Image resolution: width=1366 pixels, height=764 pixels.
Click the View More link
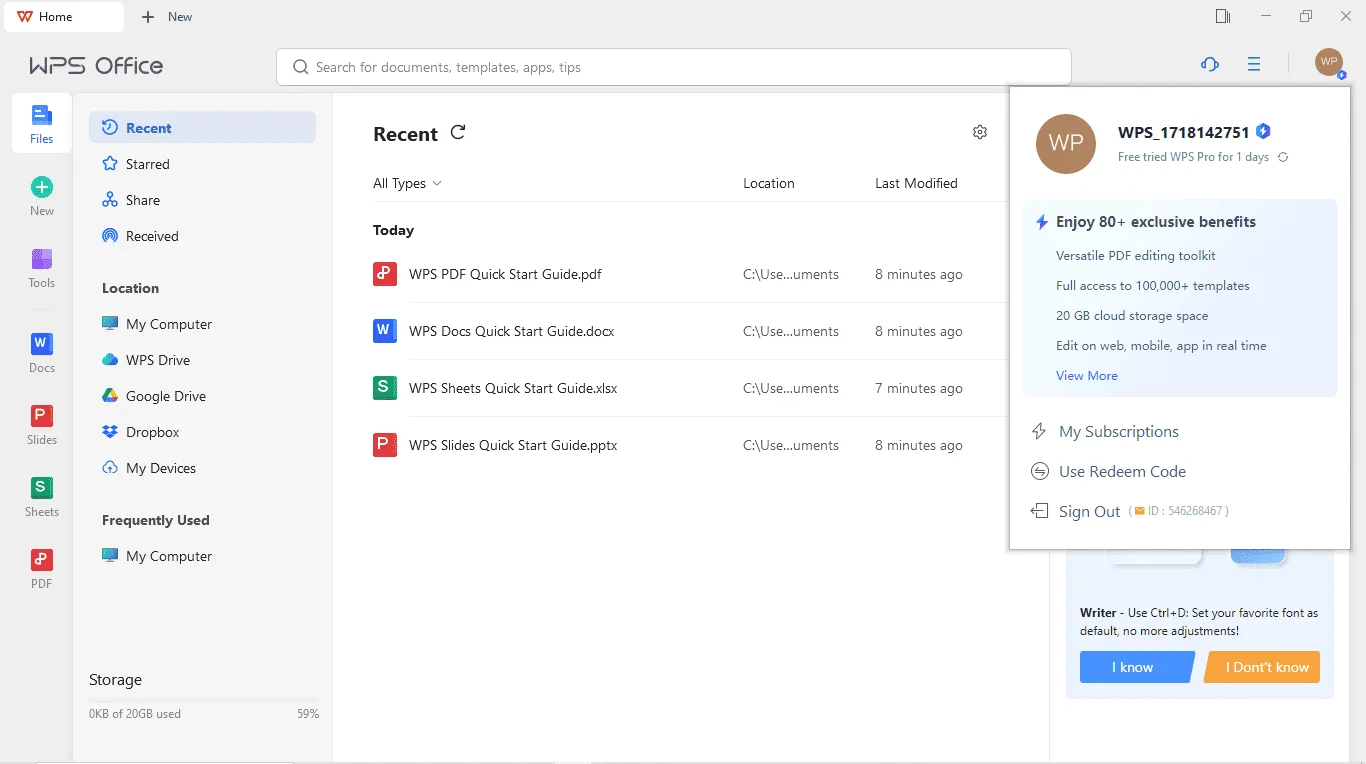pyautogui.click(x=1087, y=375)
